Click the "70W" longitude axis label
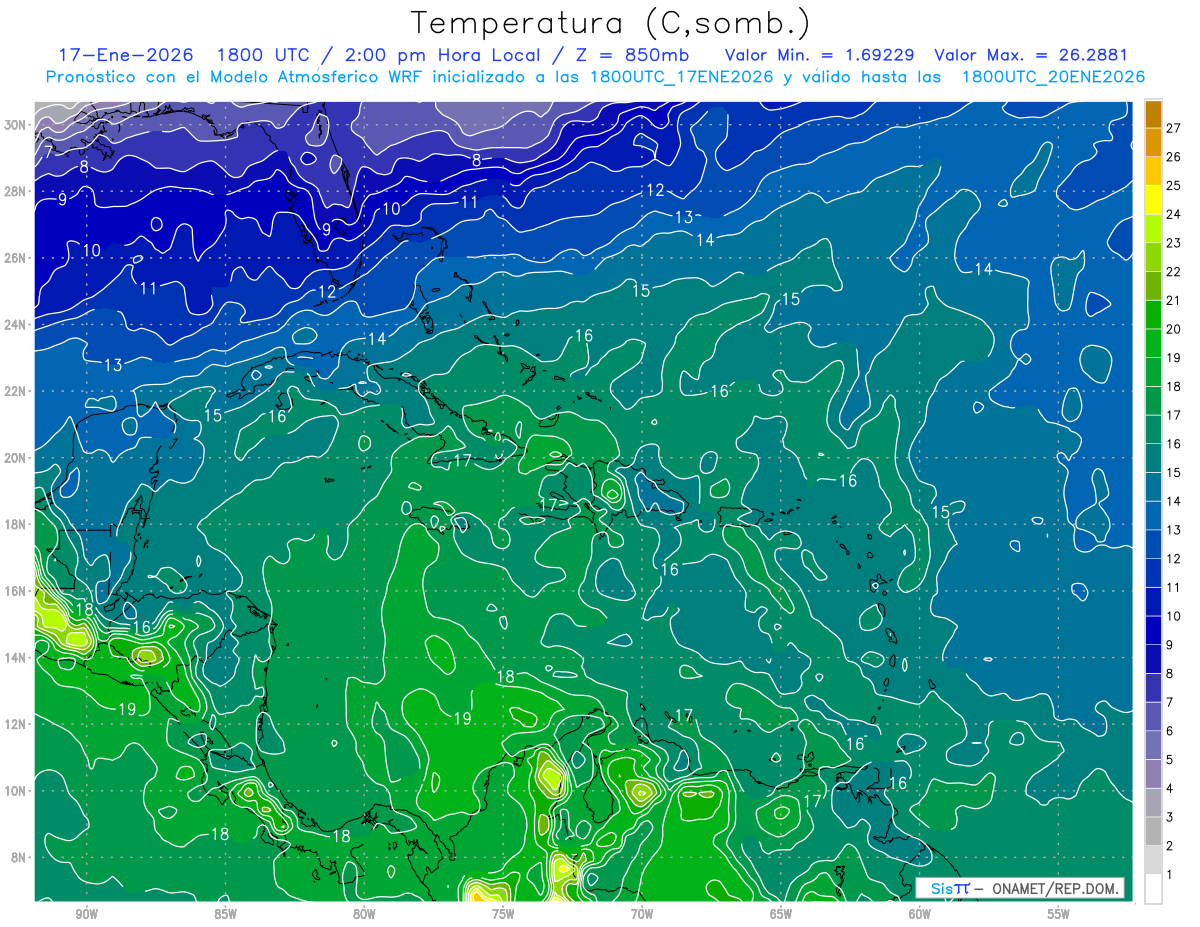The height and width of the screenshot is (927, 1200). click(642, 914)
